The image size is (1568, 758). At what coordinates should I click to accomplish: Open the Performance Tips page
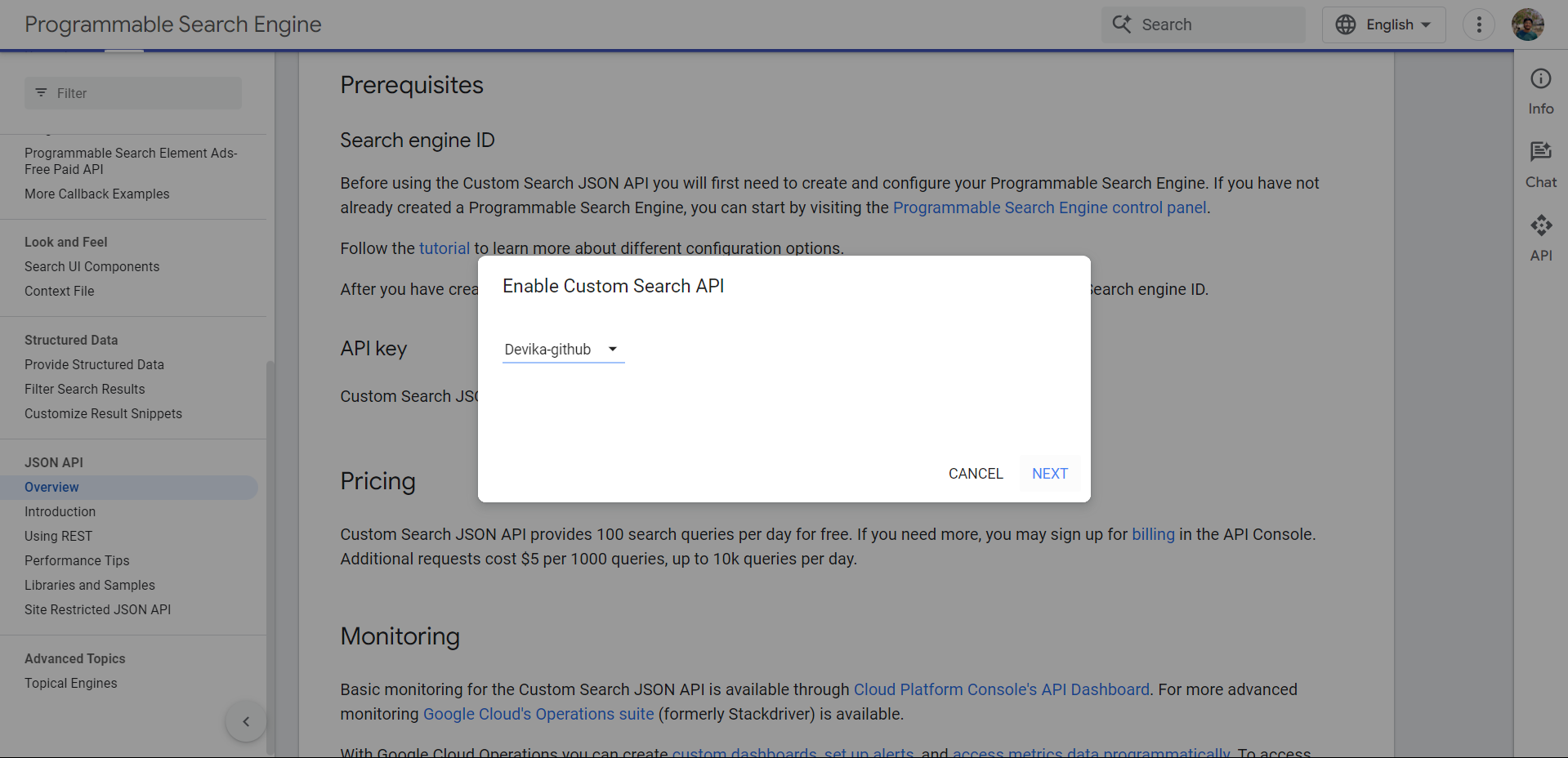pyautogui.click(x=78, y=560)
